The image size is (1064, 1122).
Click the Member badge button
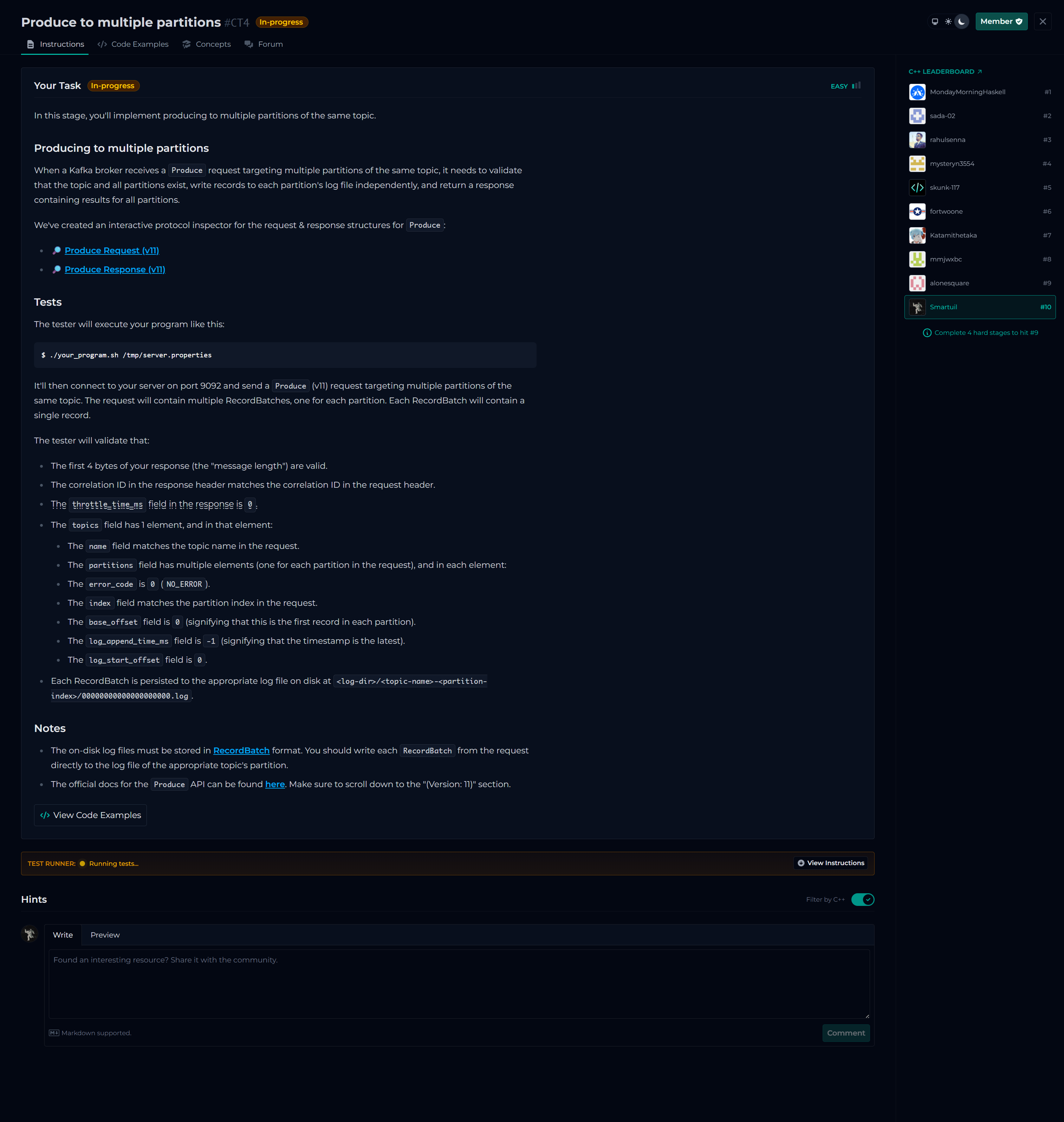pos(1001,21)
